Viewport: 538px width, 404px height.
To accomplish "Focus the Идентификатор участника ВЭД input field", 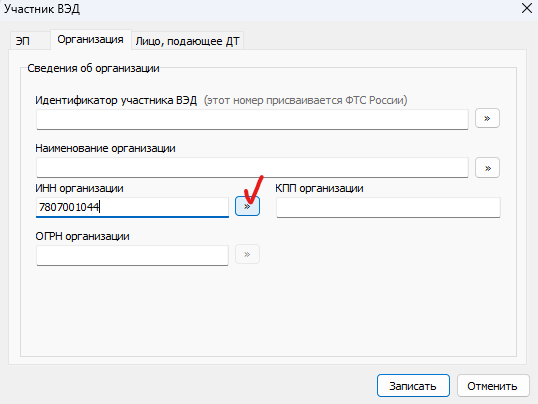I will coord(252,119).
